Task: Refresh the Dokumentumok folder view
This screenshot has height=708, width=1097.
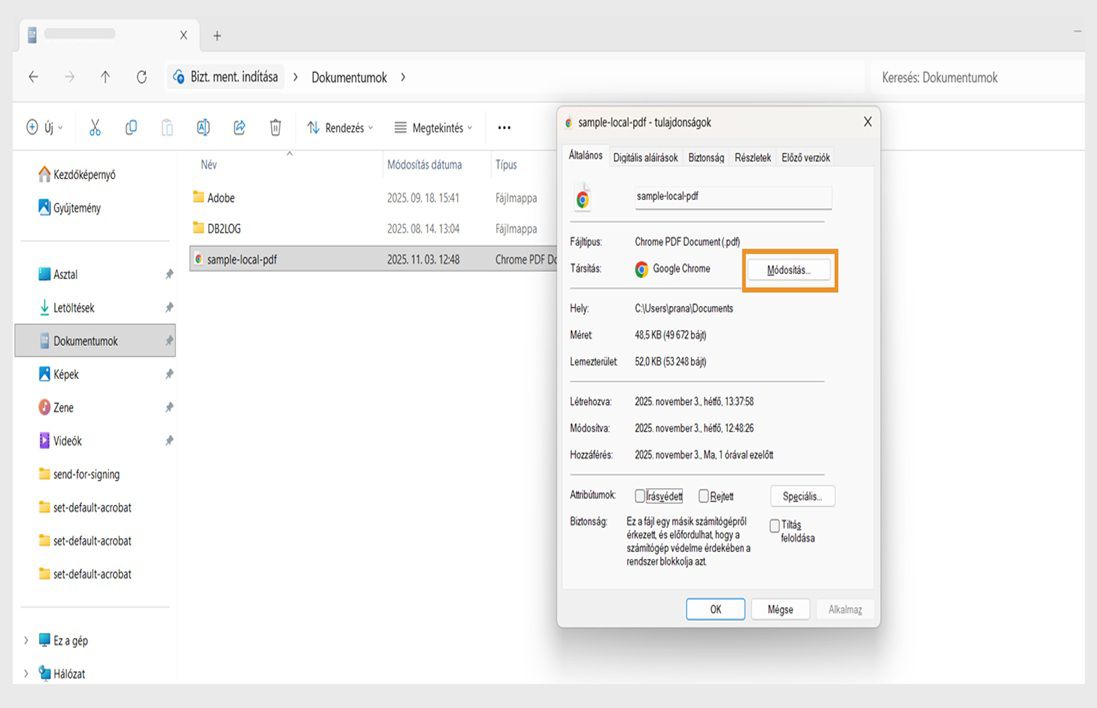Action: coord(141,77)
